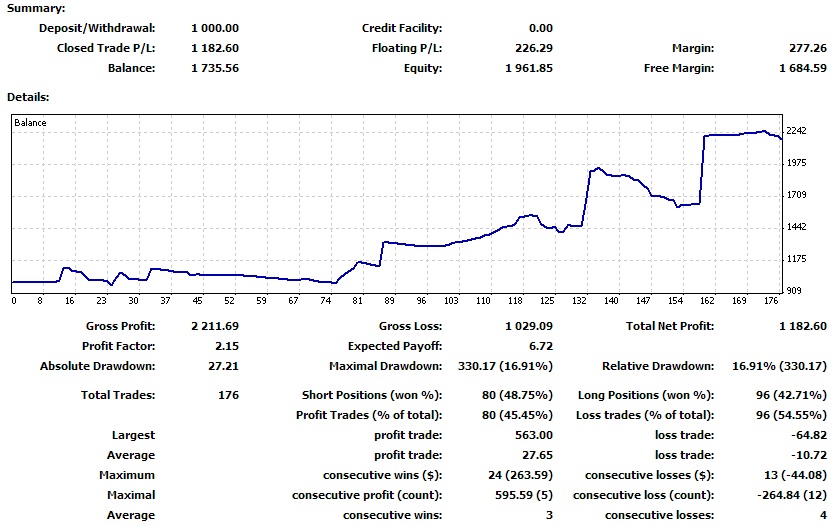Select the Details section heading
Viewport: 838px width, 526px height.
[28, 97]
